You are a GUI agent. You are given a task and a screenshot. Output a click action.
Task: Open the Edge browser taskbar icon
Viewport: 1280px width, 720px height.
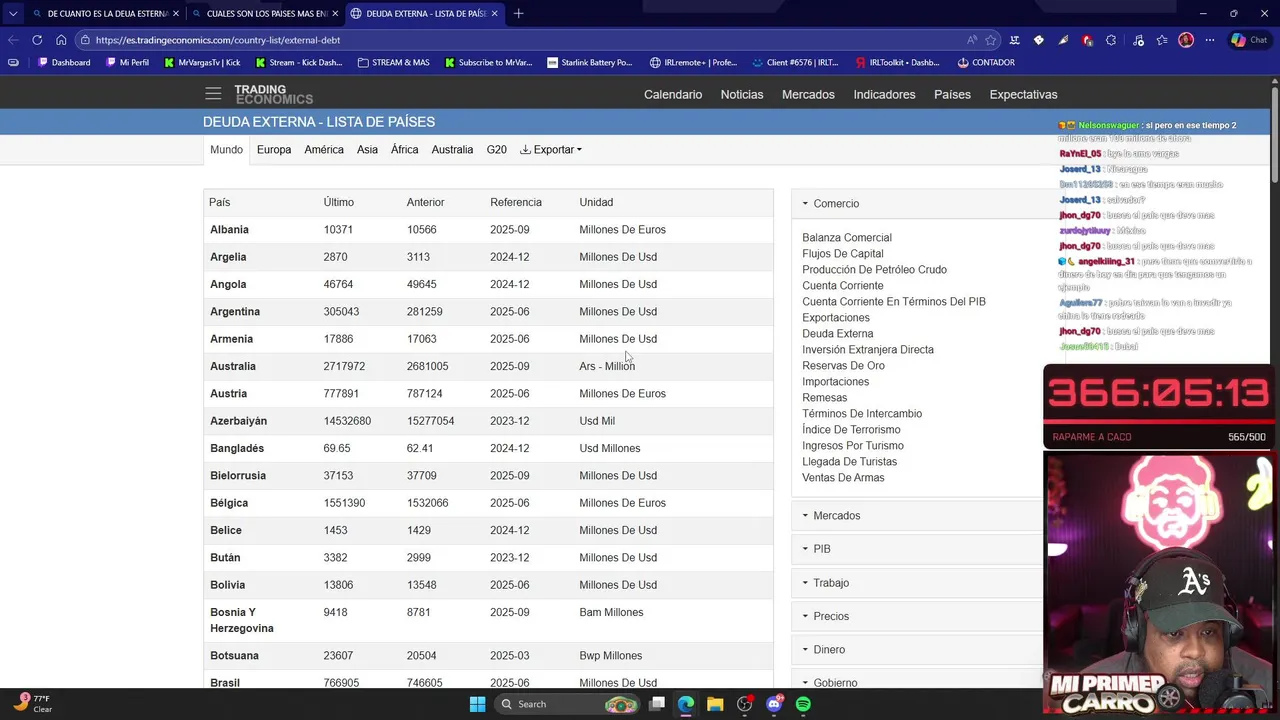686,704
